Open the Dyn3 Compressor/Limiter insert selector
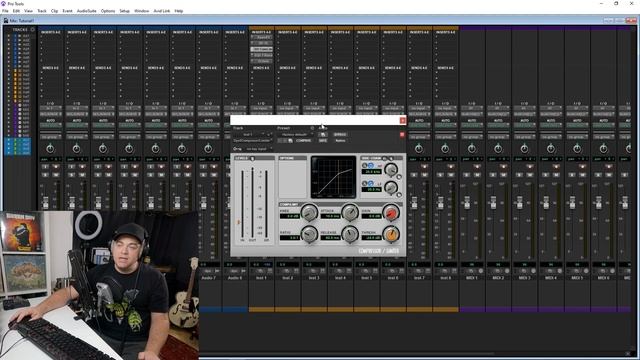Image resolution: width=640 pixels, height=360 pixels. (x=253, y=140)
